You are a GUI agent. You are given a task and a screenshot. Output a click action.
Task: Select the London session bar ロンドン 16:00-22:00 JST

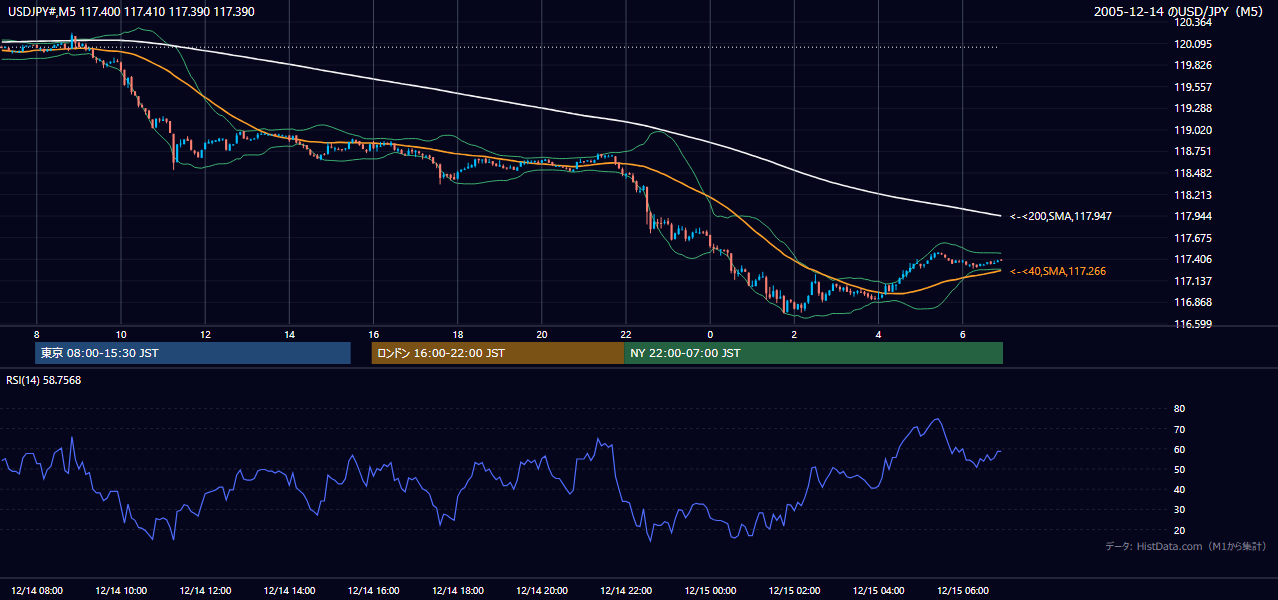point(497,353)
